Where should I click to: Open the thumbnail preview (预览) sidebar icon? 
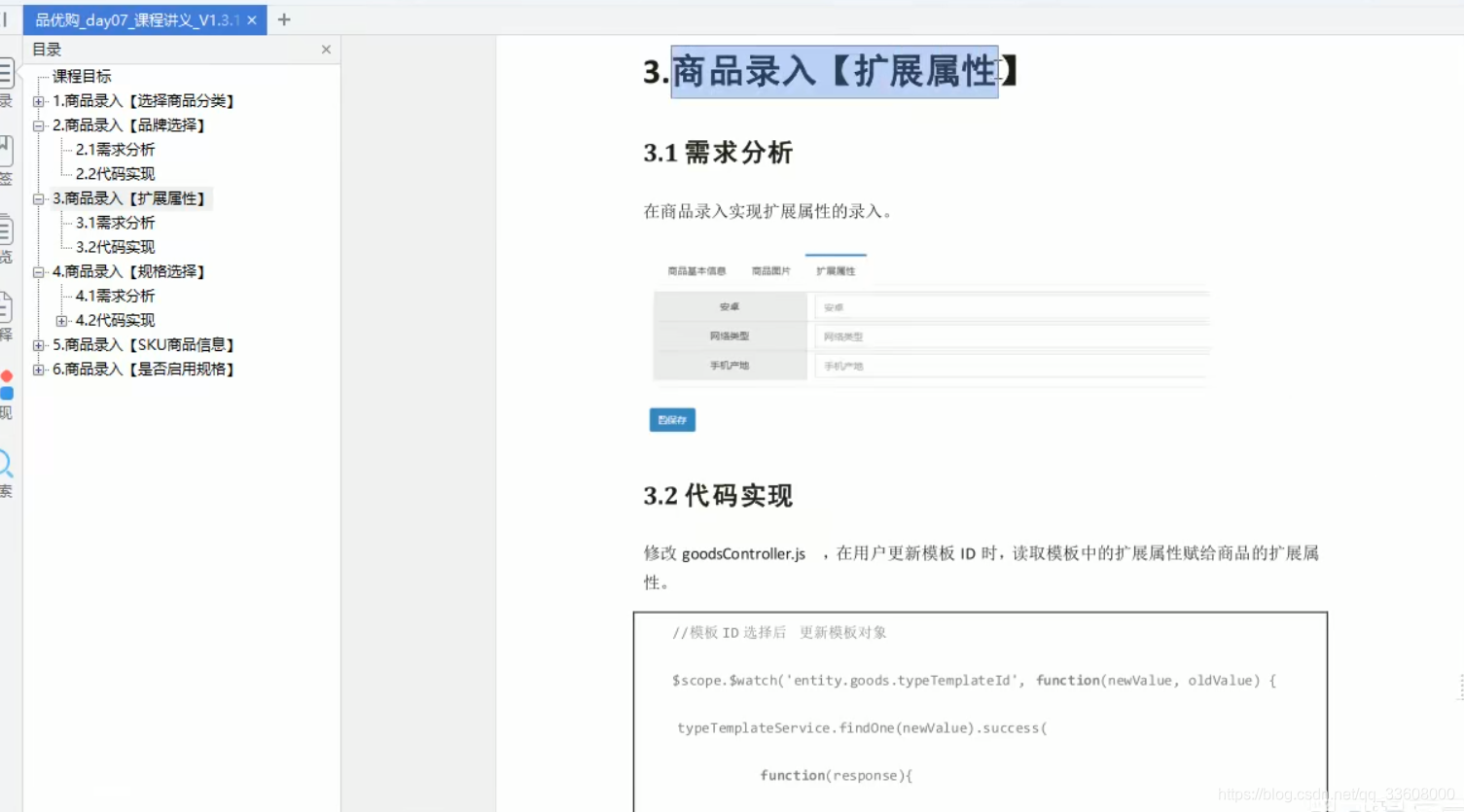[x=5, y=230]
